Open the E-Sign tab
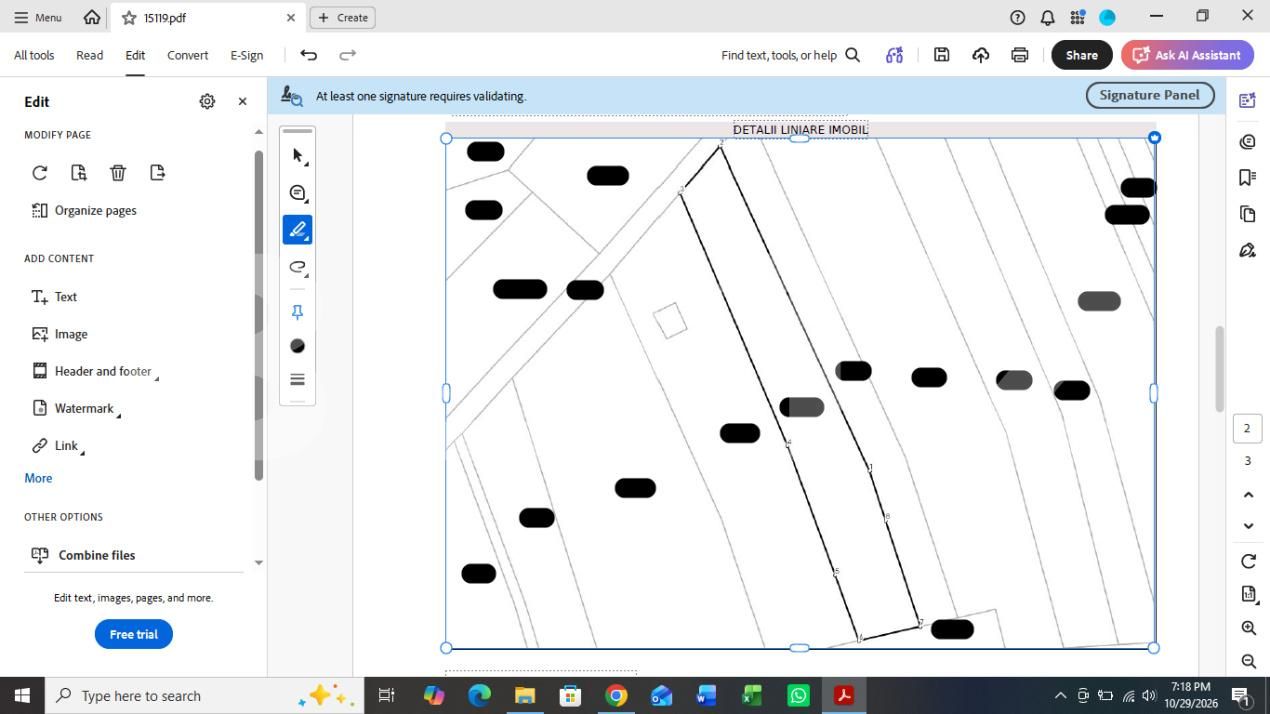Viewport: 1270px width, 714px height. 247,55
